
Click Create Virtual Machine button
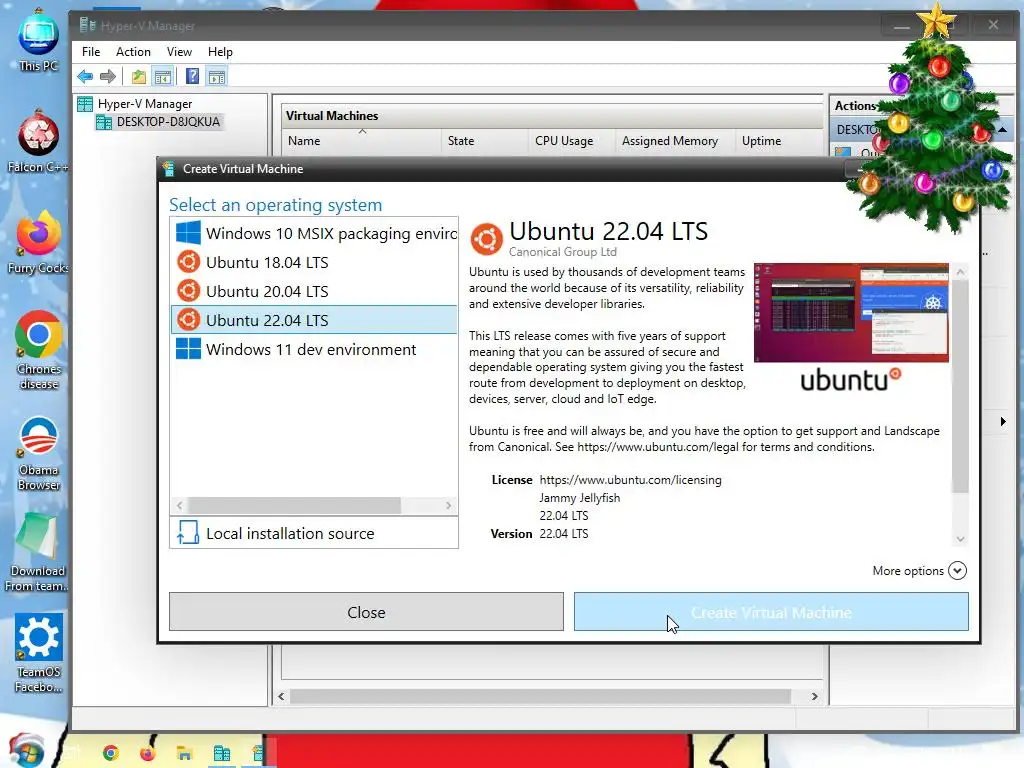(x=771, y=612)
